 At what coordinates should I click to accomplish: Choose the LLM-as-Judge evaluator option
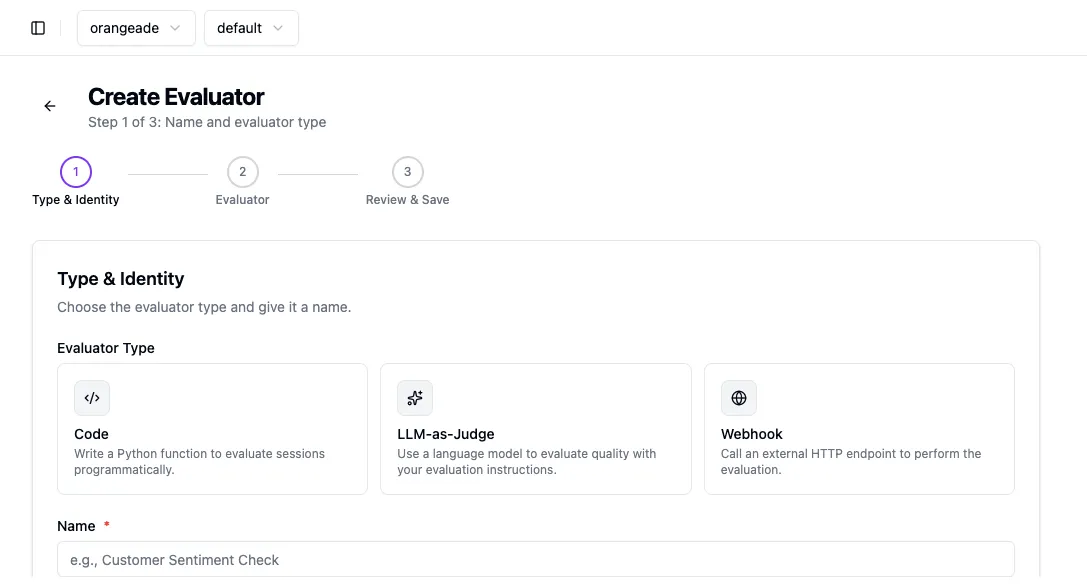[x=535, y=429]
